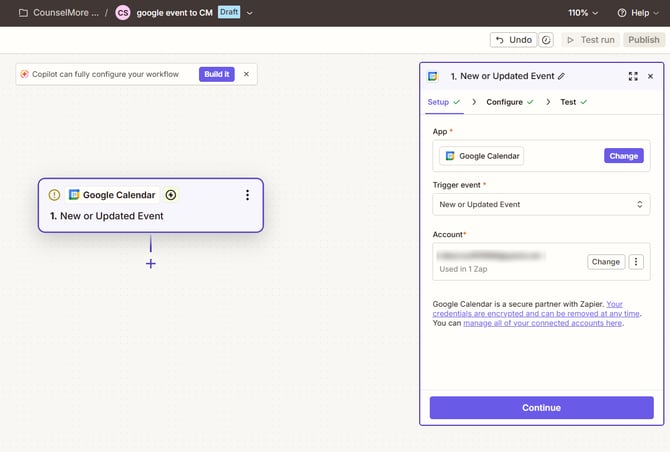Screen dimensions: 670x452
Task: Change the connected account
Action: (x=605, y=261)
